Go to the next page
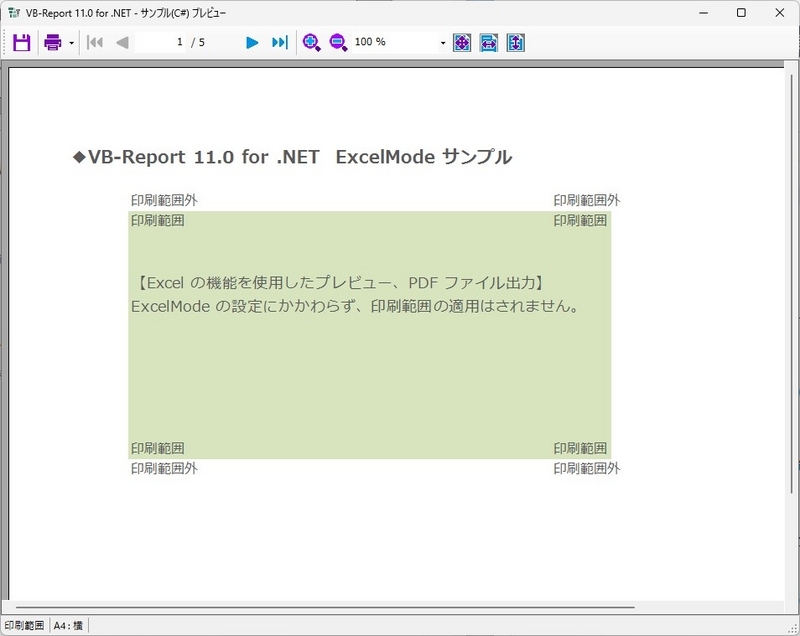800x636 pixels. pyautogui.click(x=252, y=42)
